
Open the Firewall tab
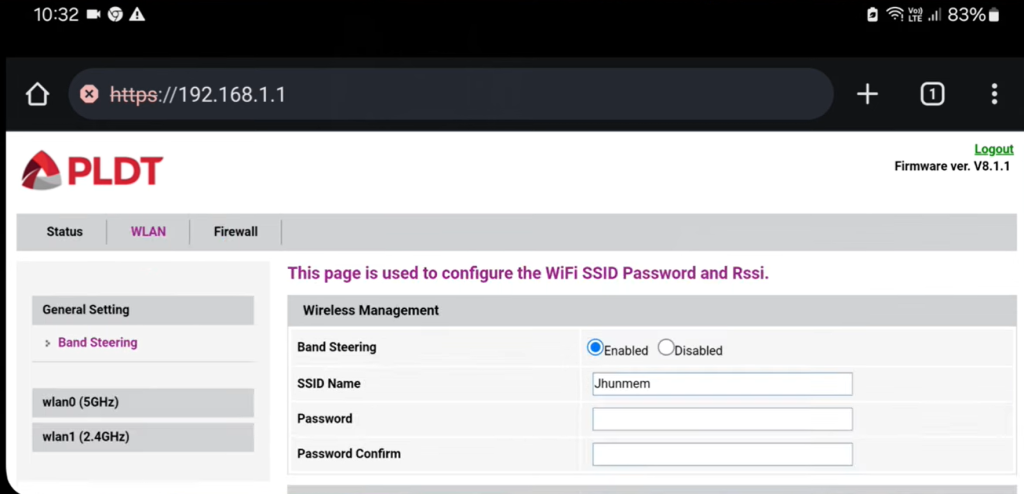236,232
